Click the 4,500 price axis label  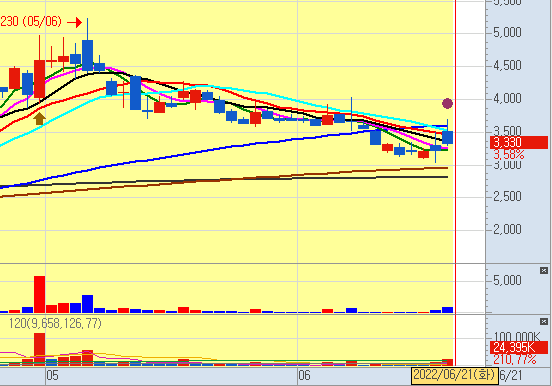pyautogui.click(x=507, y=66)
